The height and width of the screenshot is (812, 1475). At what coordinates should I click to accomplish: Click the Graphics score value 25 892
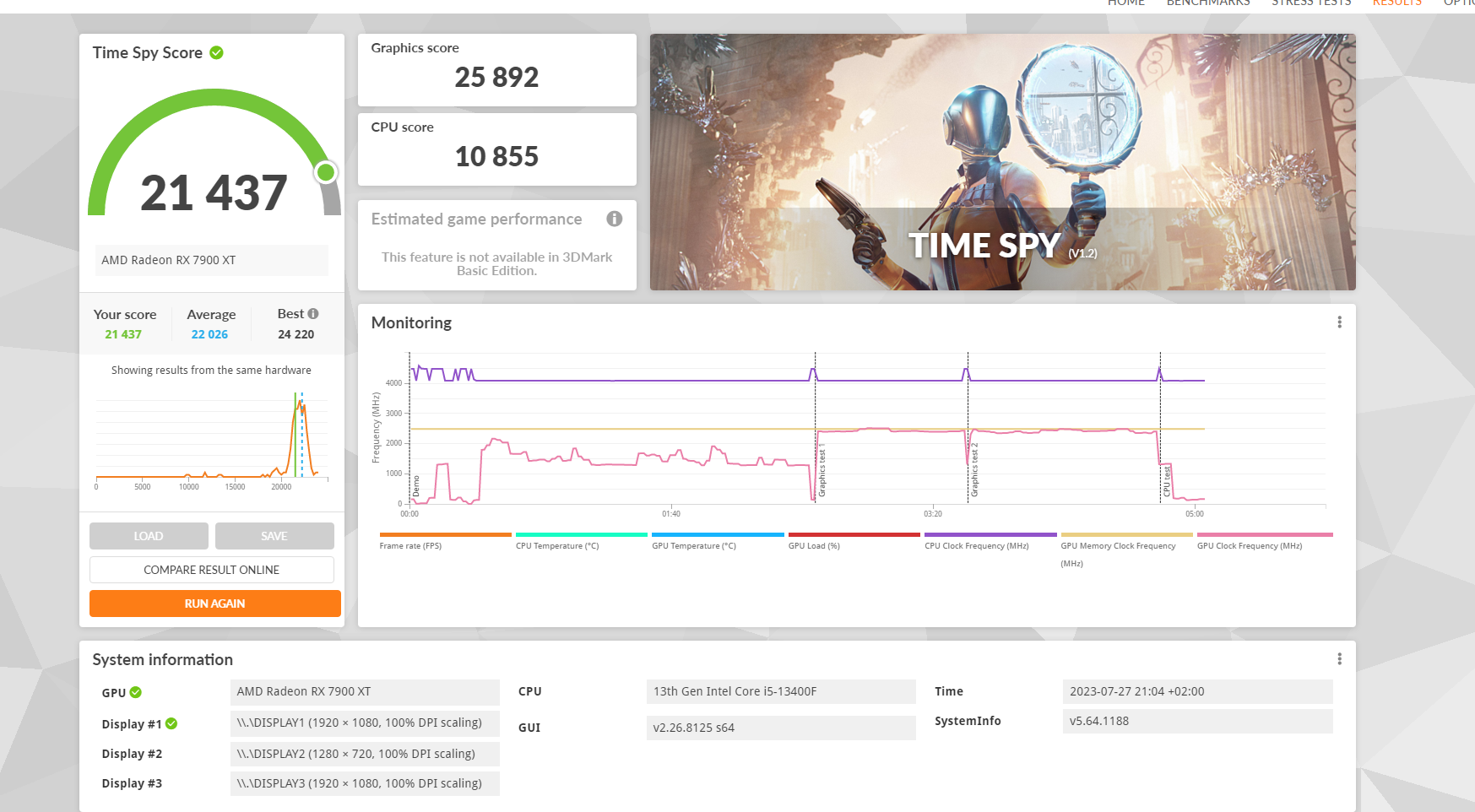pos(496,78)
